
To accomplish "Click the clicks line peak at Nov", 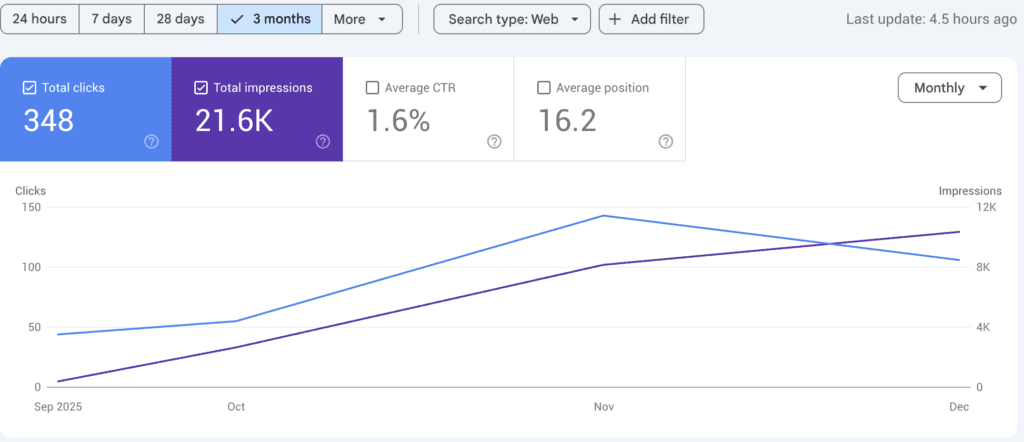I will click(603, 216).
